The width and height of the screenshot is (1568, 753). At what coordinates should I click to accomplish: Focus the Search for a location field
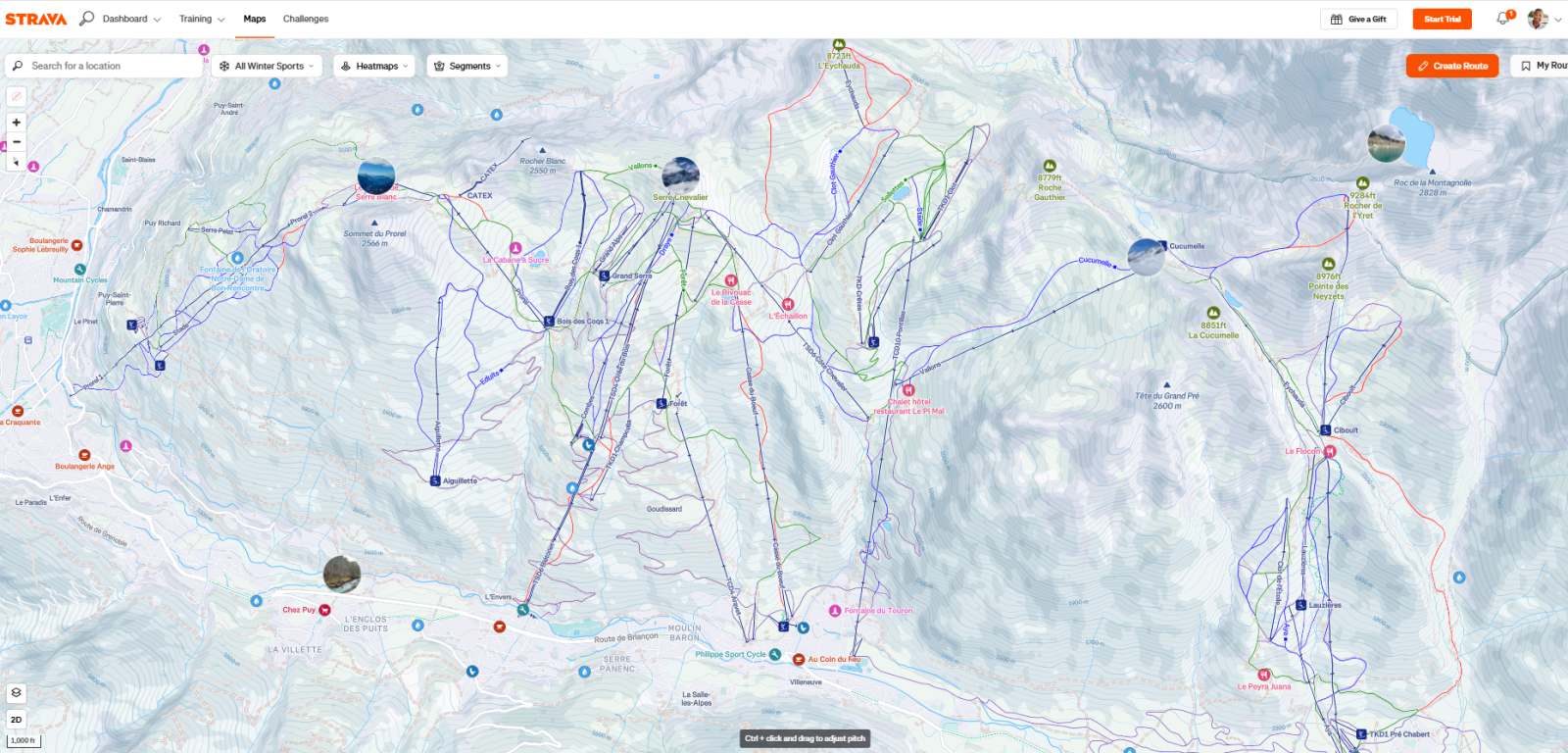(x=103, y=66)
